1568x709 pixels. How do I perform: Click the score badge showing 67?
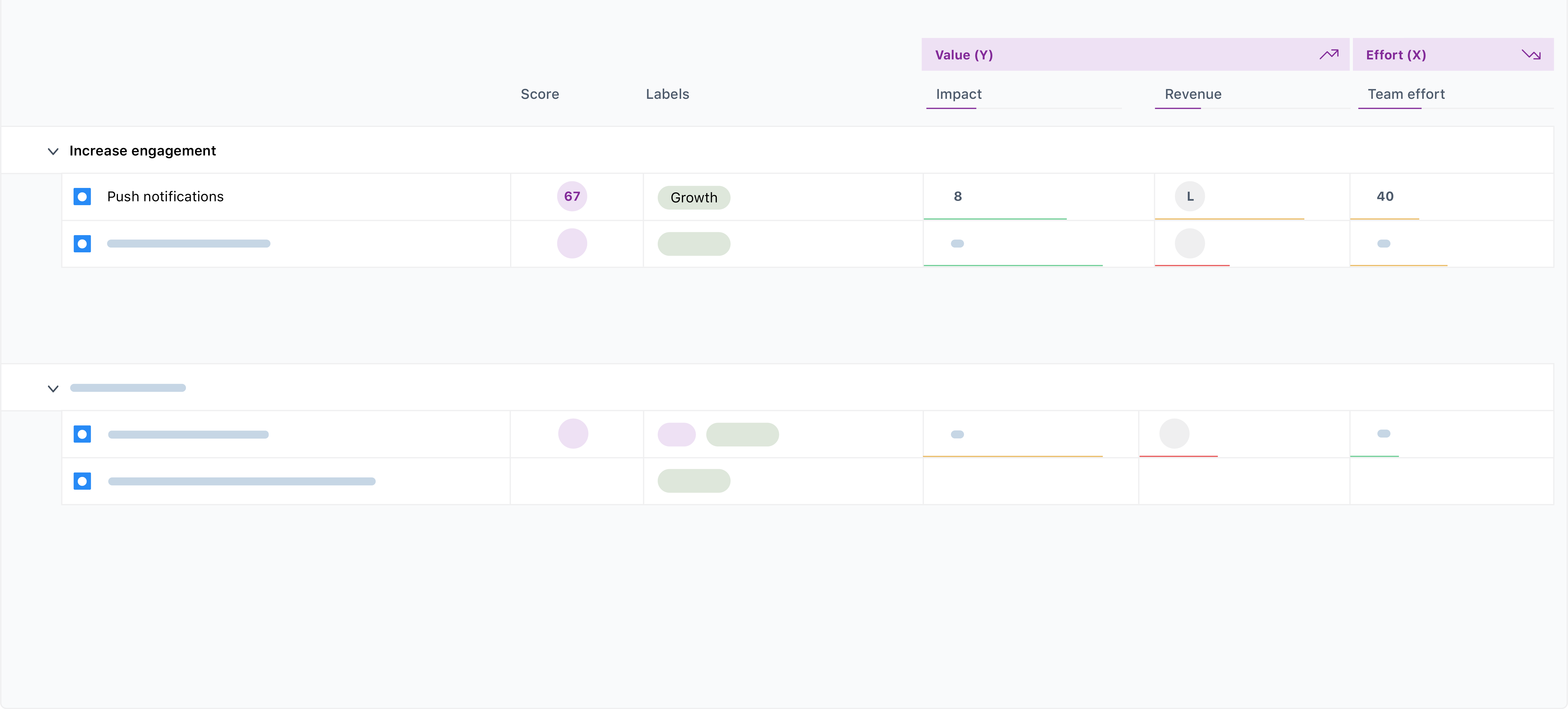(x=572, y=197)
